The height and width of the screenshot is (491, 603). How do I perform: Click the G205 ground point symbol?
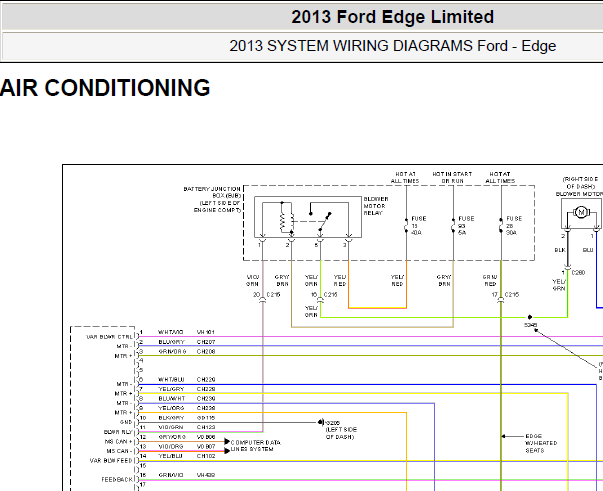pyautogui.click(x=321, y=422)
